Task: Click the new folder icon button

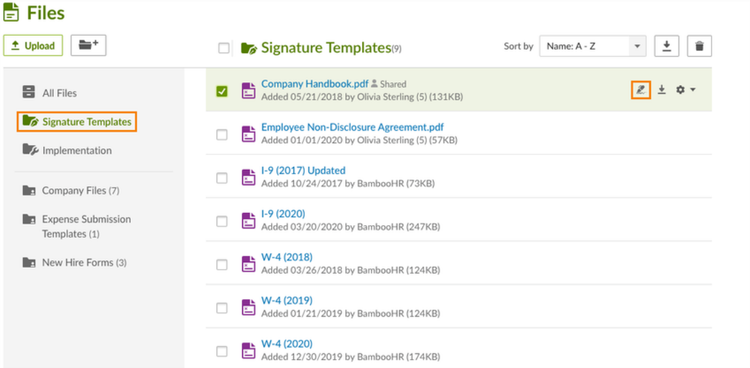Action: click(x=88, y=45)
